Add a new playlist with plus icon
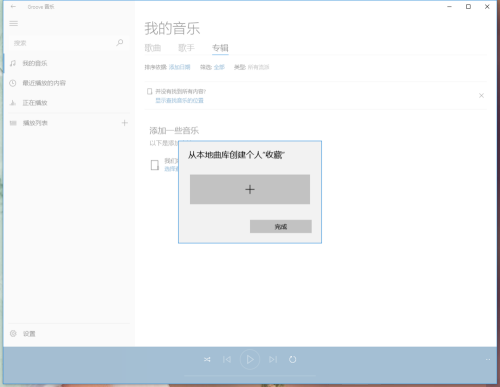Image resolution: width=500 pixels, height=387 pixels. 125,123
